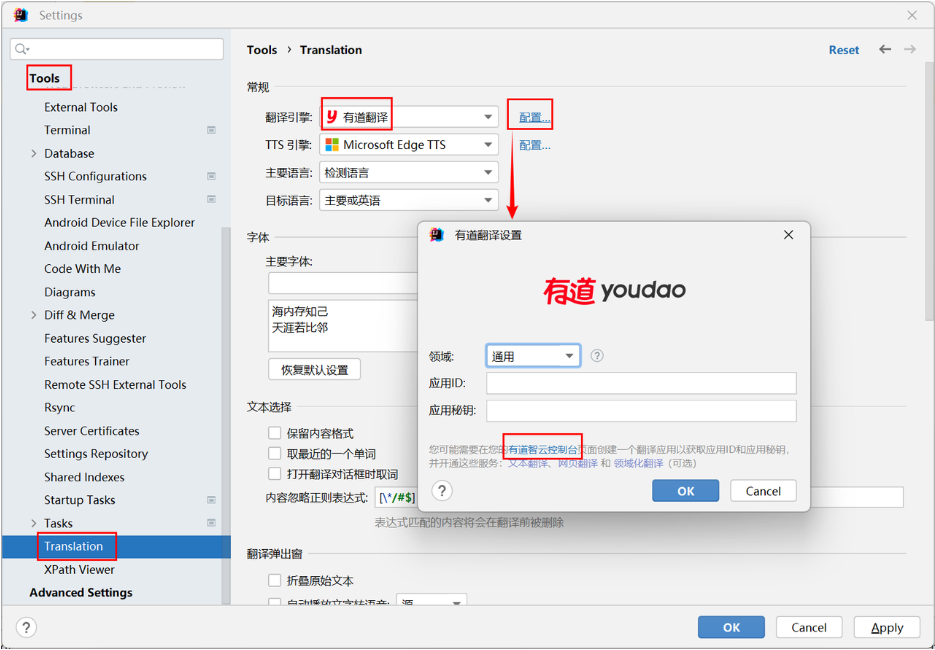Click the Reset link

coord(844,50)
